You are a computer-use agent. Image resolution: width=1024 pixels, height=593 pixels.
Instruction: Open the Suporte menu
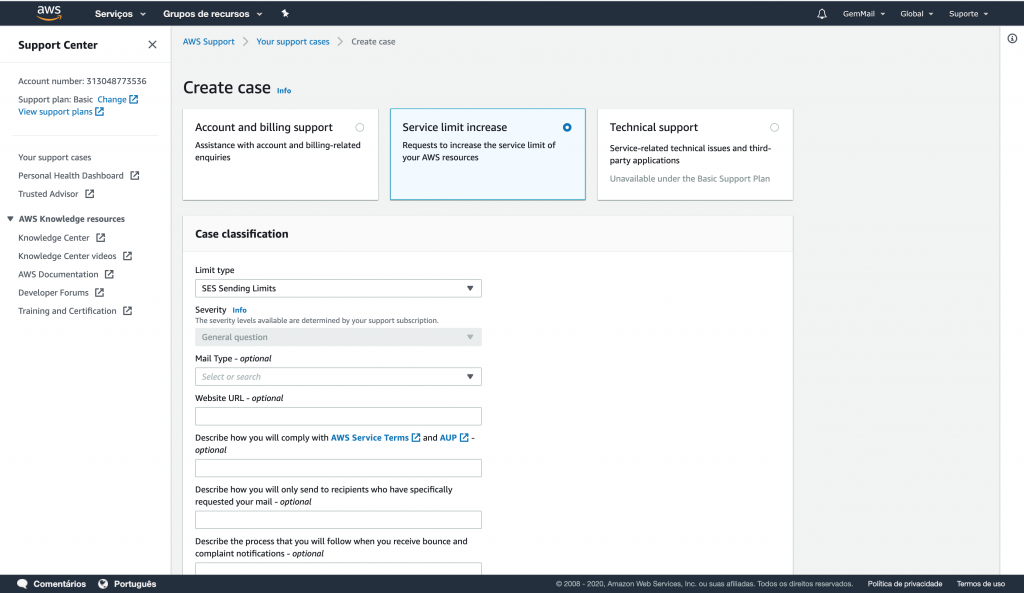click(x=968, y=14)
